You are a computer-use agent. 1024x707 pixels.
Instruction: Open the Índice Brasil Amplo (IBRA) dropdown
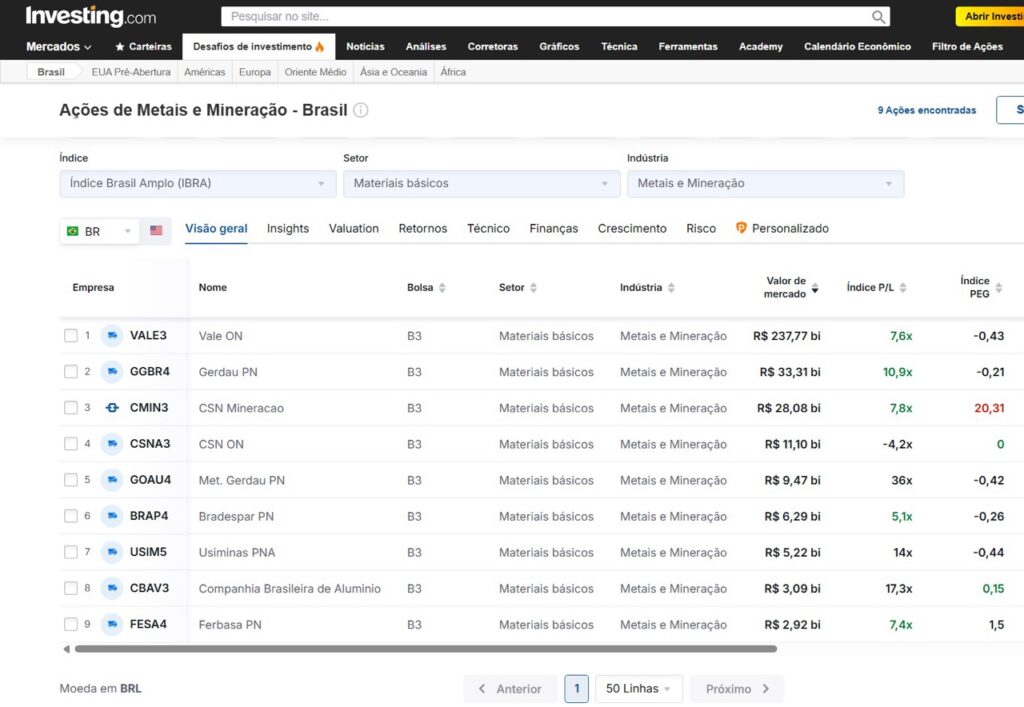(x=198, y=183)
